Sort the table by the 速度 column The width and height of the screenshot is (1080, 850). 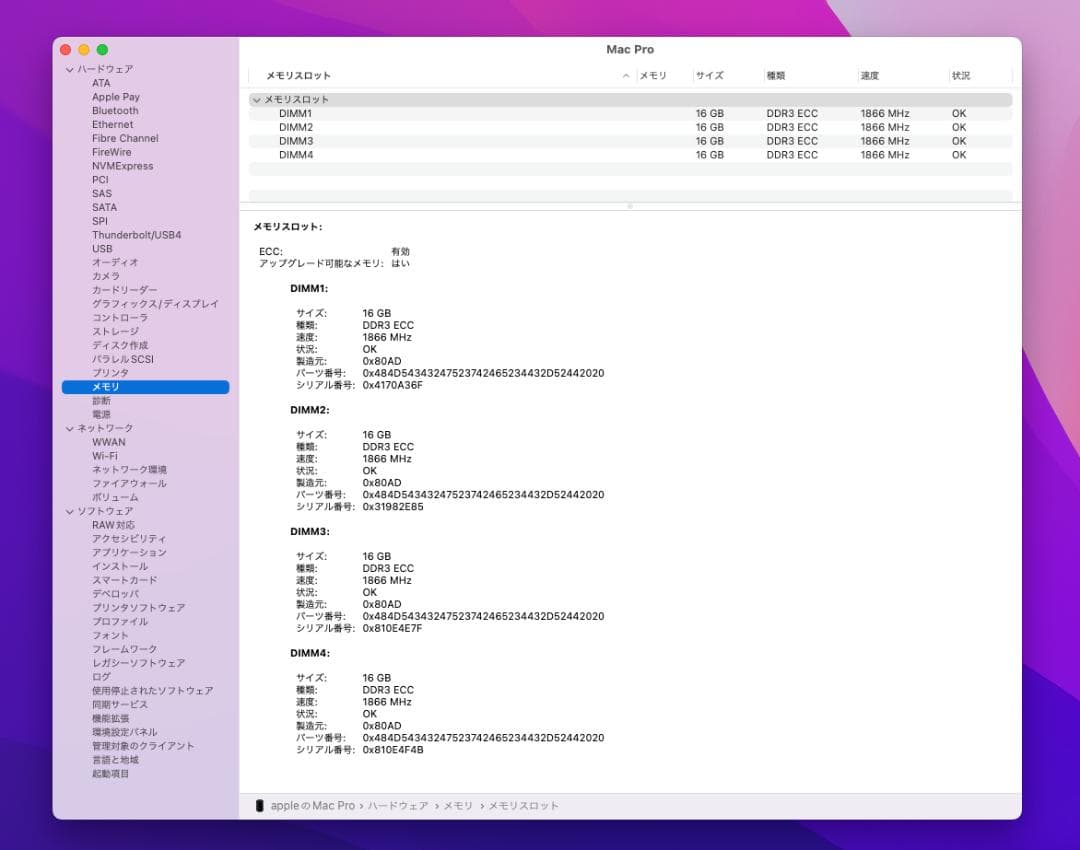870,76
